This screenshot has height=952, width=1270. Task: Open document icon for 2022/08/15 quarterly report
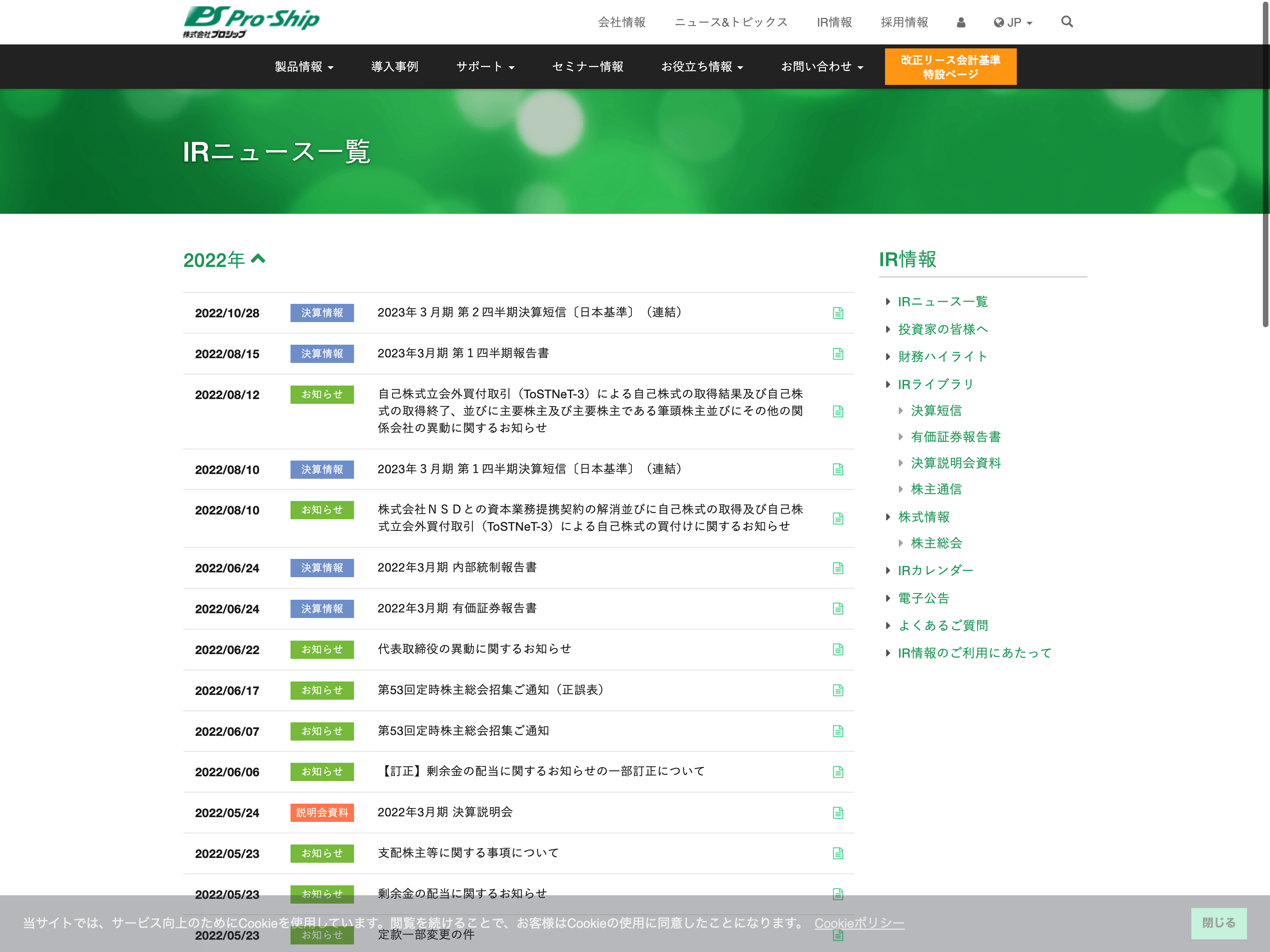pyautogui.click(x=837, y=353)
